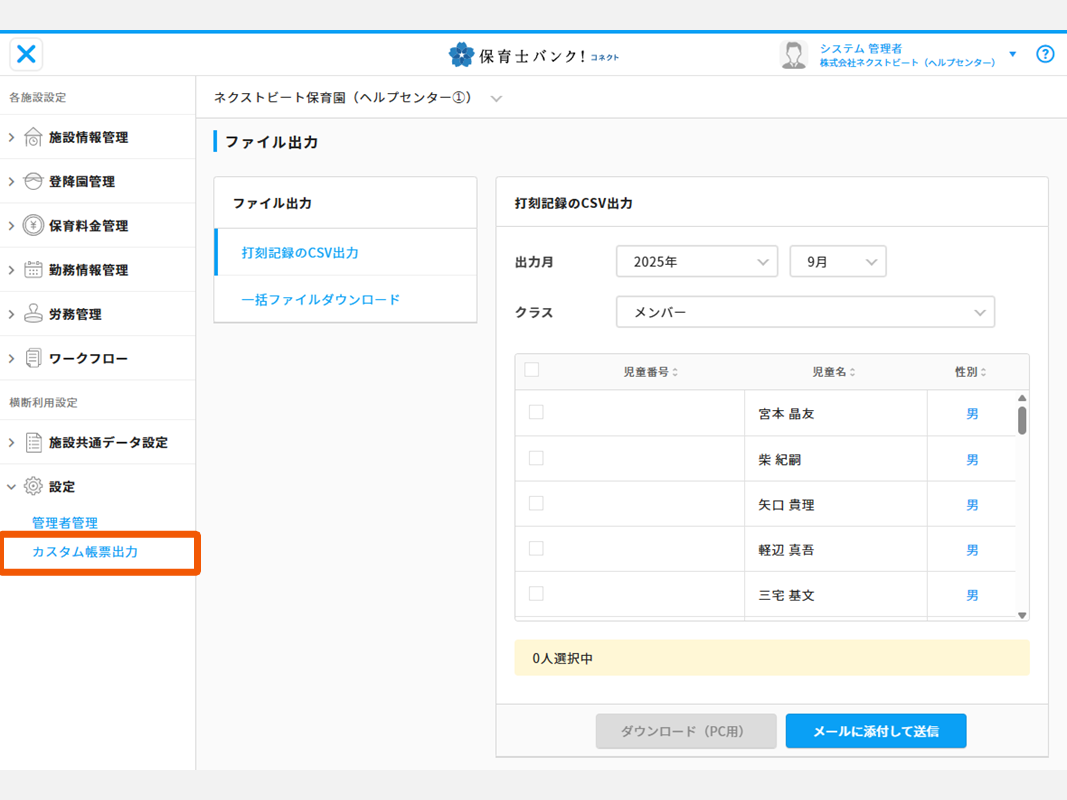Click the child list vertical scrollbar thumb
1067x800 pixels.
(x=1022, y=420)
